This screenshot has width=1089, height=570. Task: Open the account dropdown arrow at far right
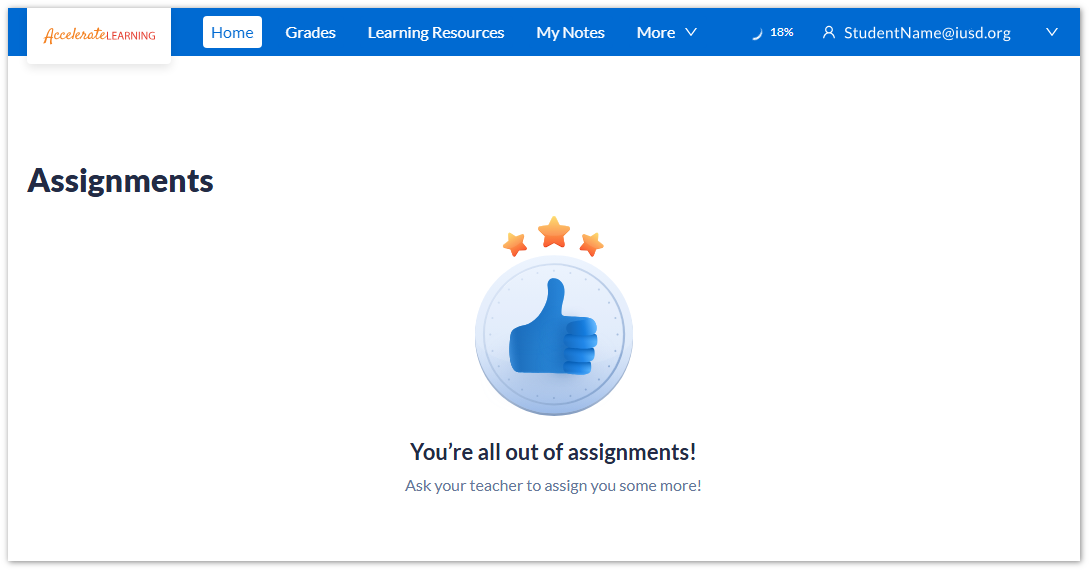coord(1051,33)
